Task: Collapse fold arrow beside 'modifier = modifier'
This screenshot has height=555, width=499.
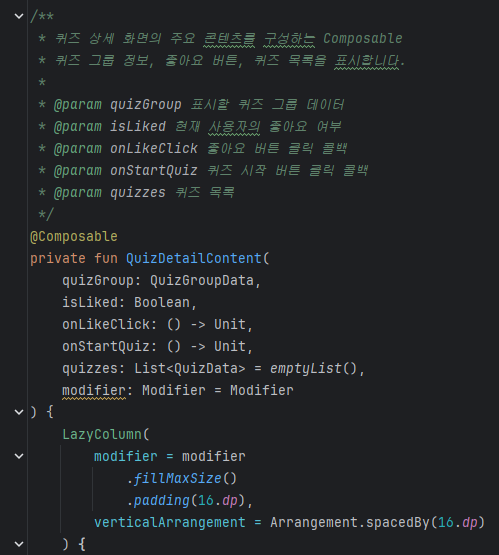Action: 19,456
